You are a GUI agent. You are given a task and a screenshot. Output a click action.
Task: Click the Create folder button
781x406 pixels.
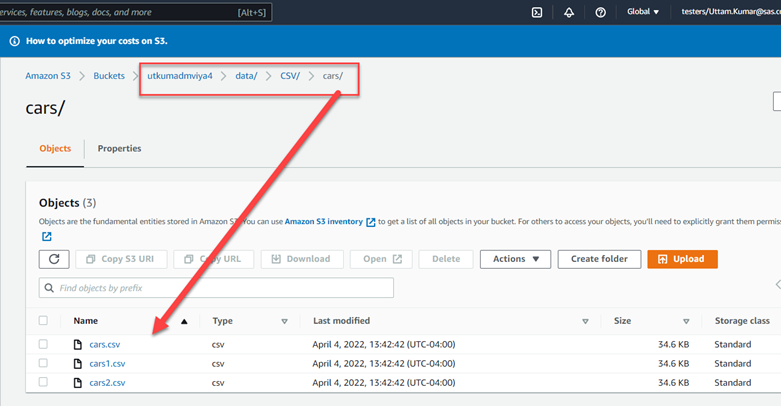(x=599, y=259)
